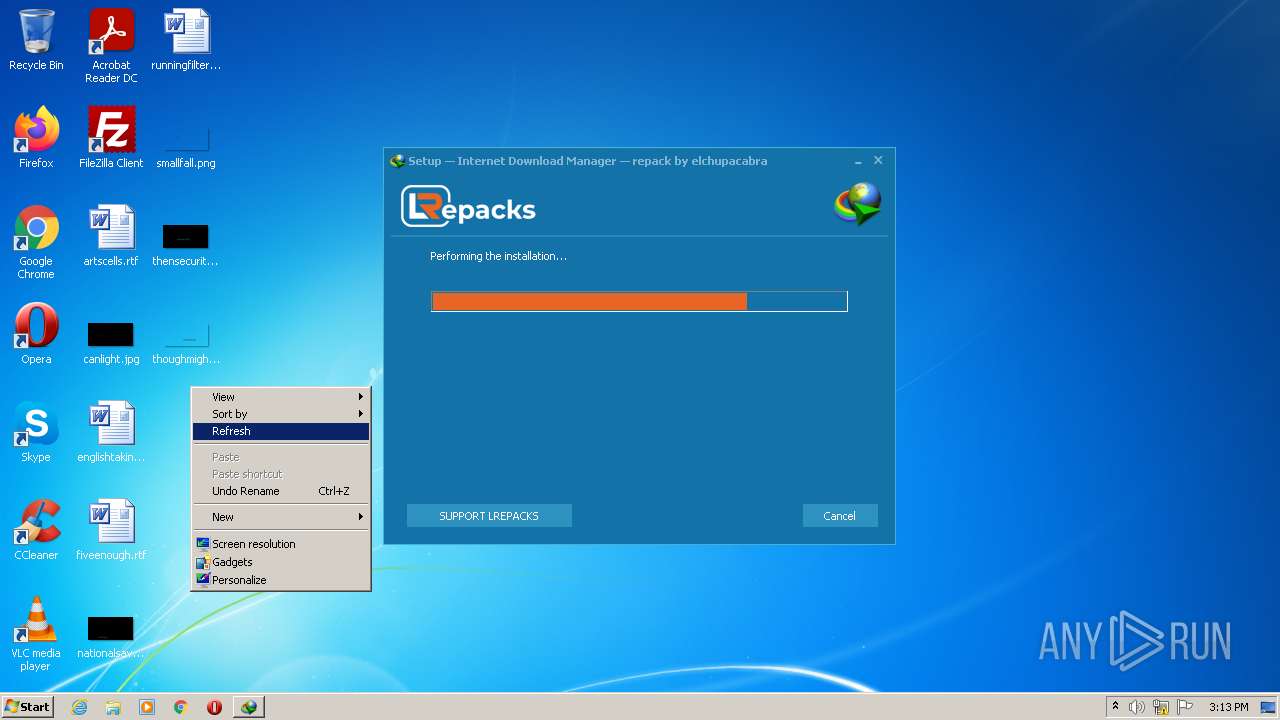The width and height of the screenshot is (1280, 720).
Task: Select artscells.rtf document icon
Action: coord(111,236)
